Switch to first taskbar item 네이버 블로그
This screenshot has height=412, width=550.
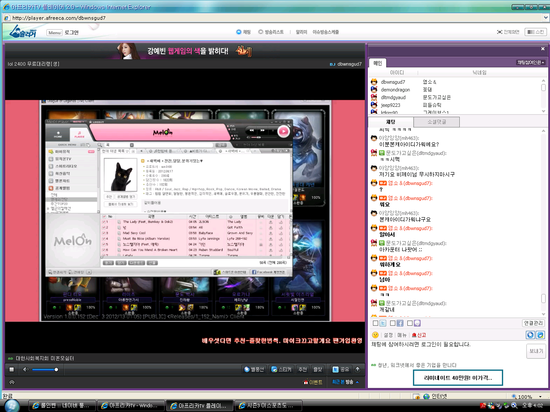coord(61,405)
